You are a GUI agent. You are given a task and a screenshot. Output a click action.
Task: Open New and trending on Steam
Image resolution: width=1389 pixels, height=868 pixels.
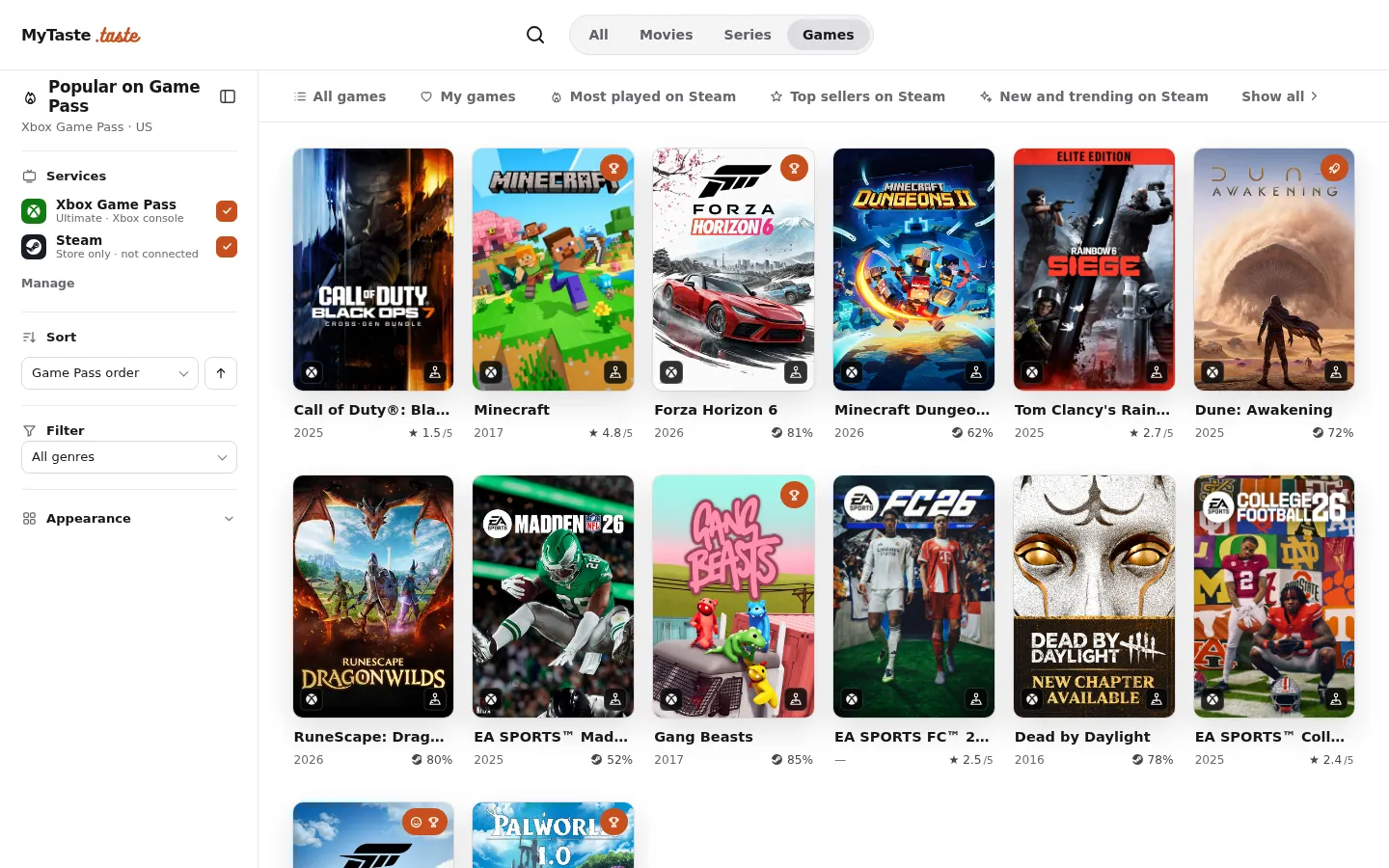click(x=1094, y=96)
